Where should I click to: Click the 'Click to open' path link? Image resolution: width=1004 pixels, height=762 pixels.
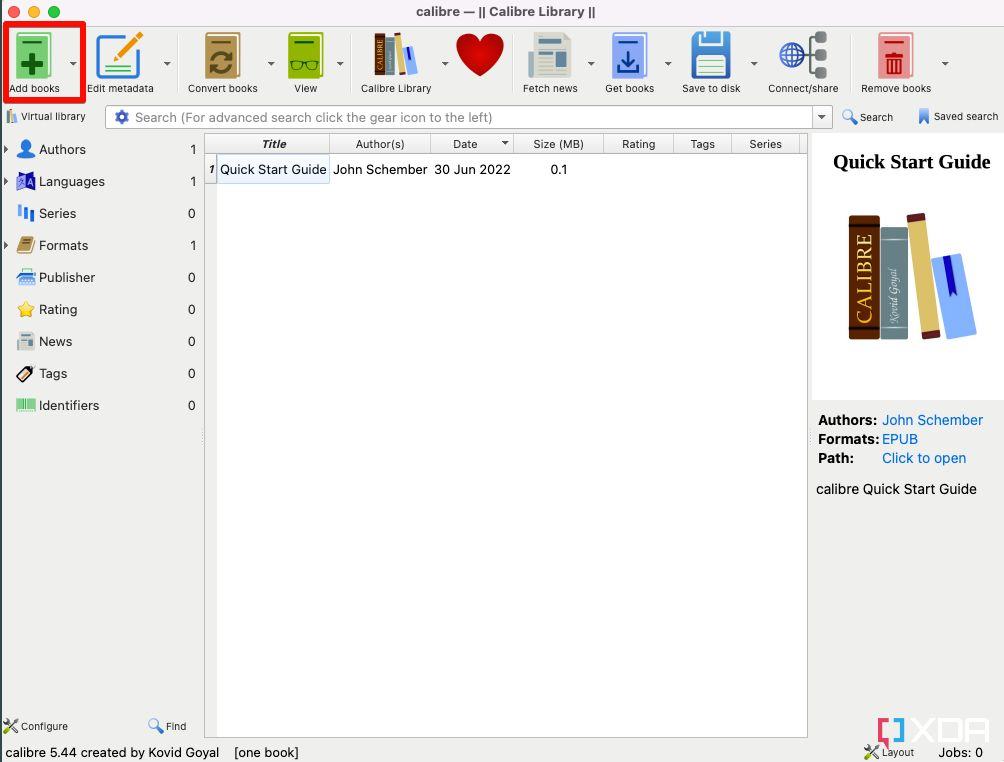click(923, 458)
